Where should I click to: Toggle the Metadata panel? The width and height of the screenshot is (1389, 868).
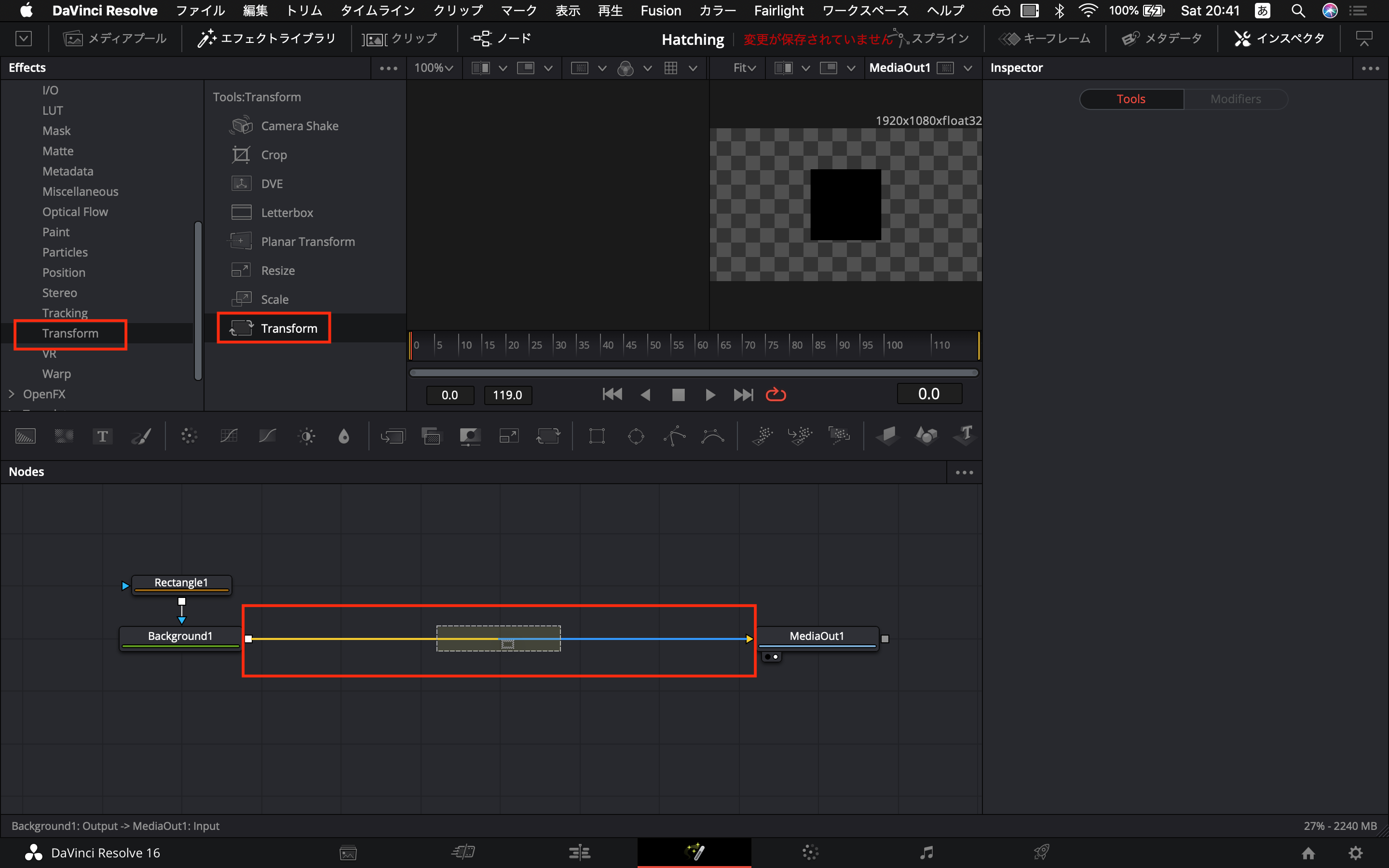[1162, 39]
